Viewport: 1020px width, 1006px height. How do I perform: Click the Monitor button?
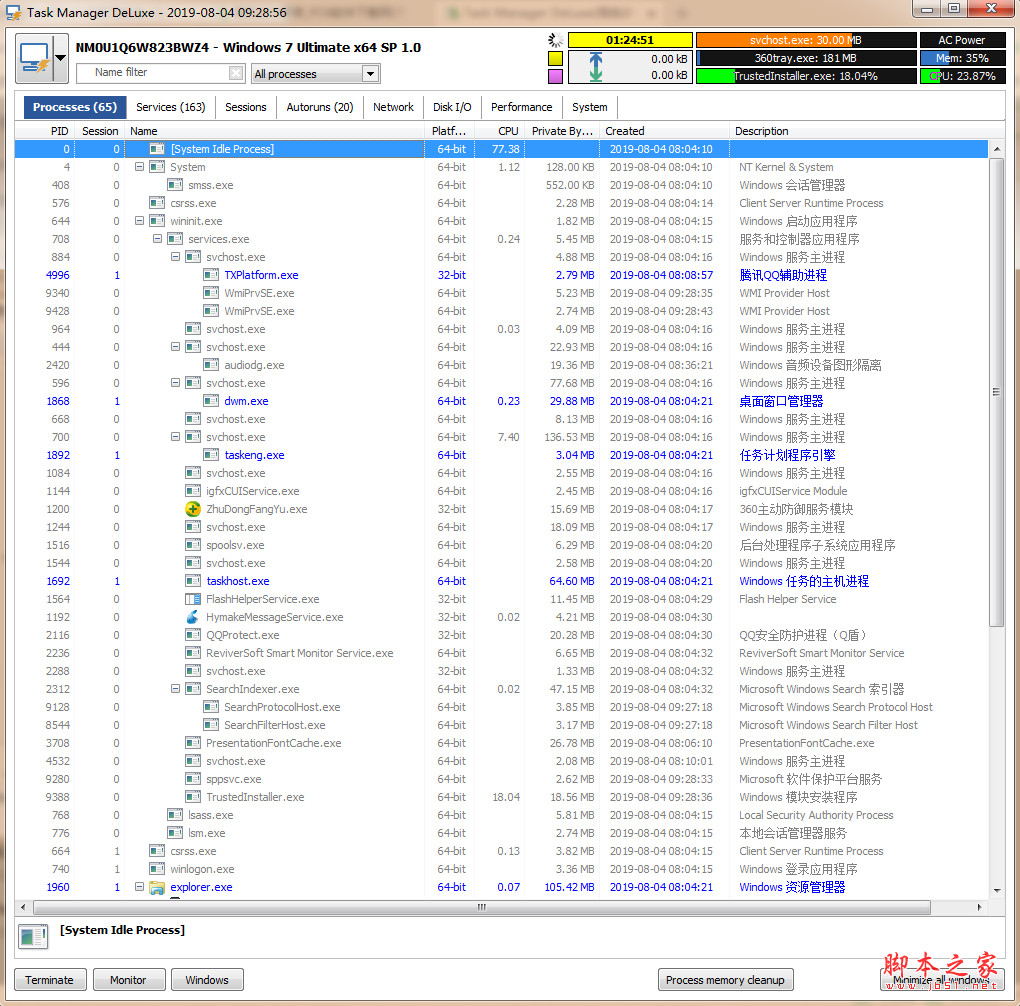pos(128,979)
